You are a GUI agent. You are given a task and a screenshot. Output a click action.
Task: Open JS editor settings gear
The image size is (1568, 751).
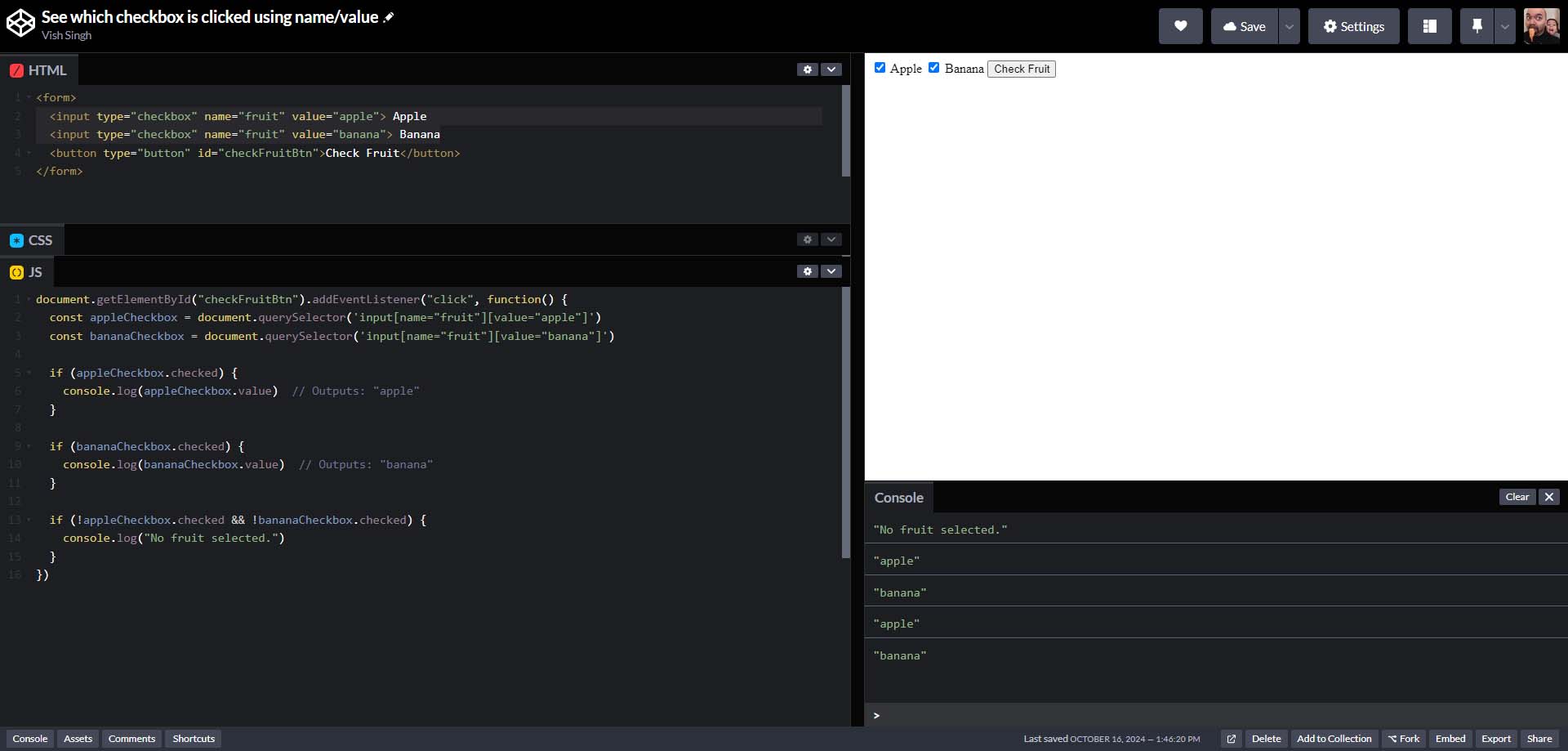click(807, 271)
